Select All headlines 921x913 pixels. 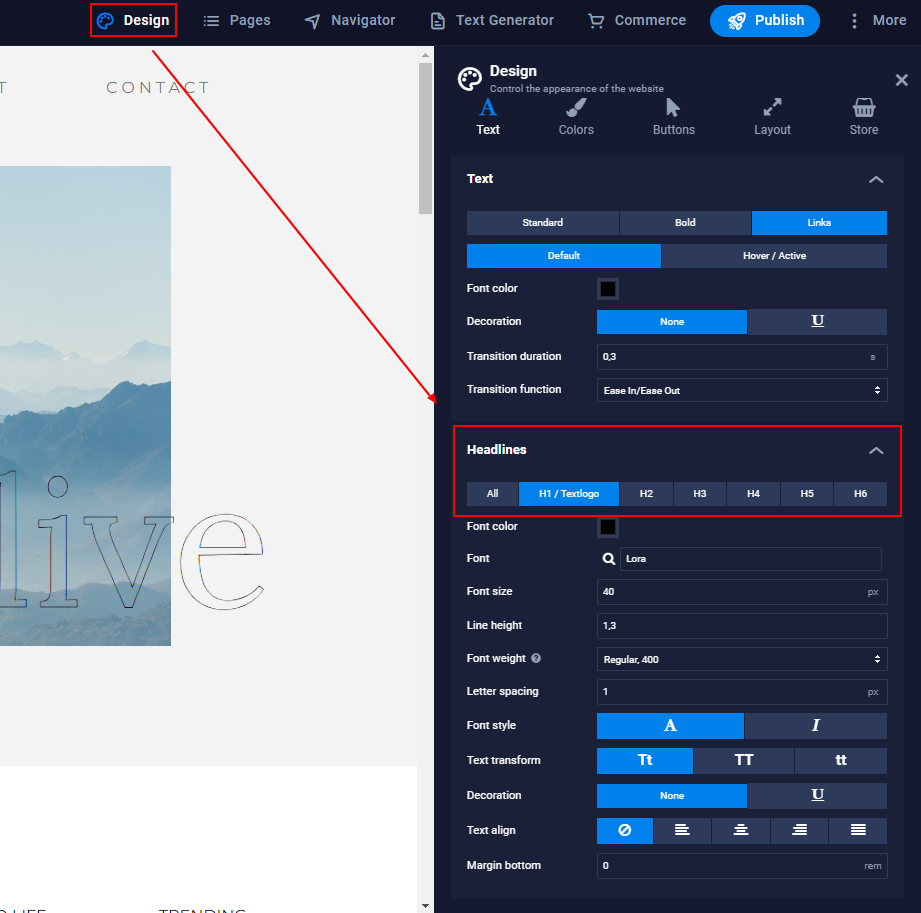(492, 494)
